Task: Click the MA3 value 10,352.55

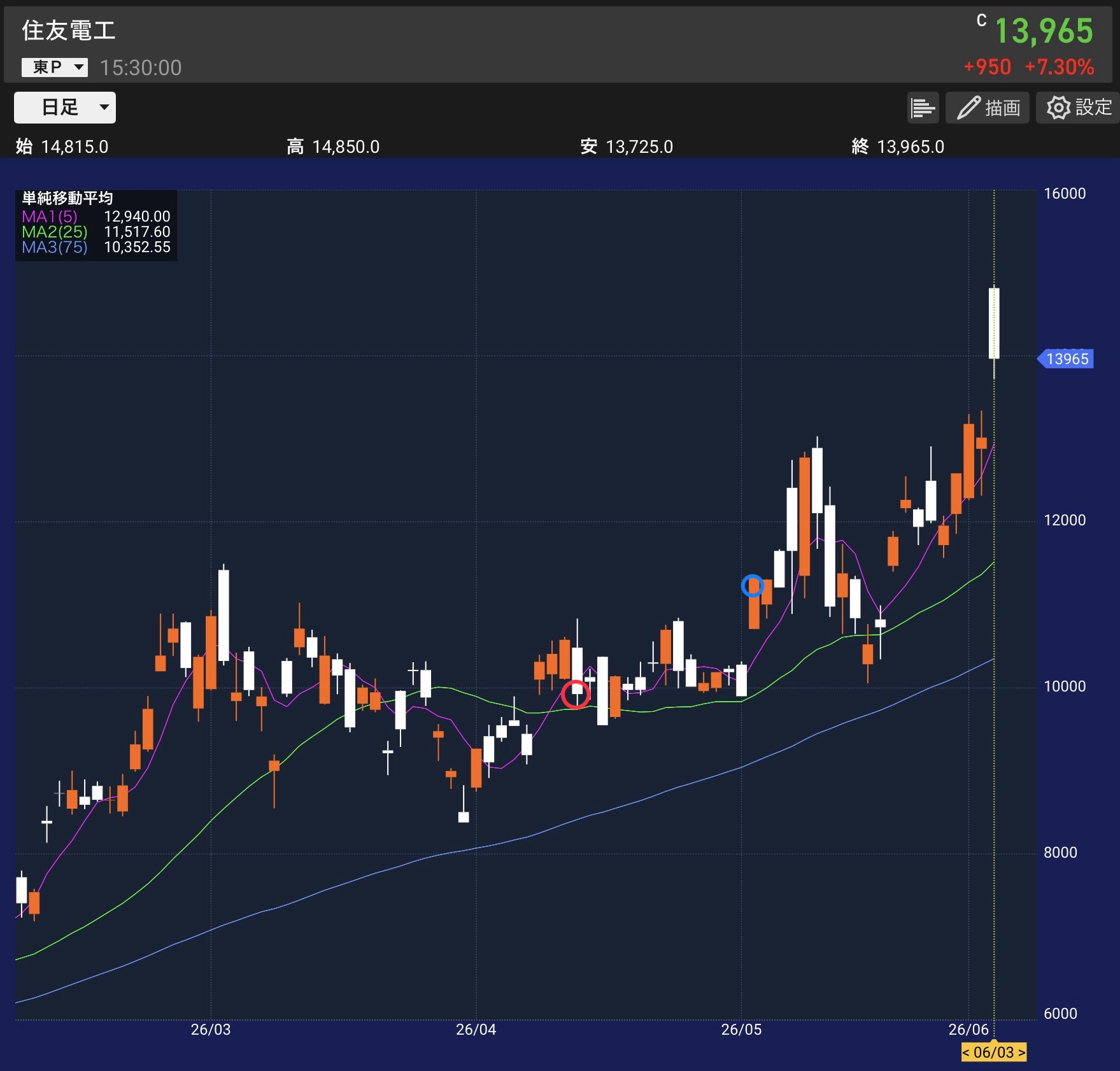Action: tap(137, 247)
